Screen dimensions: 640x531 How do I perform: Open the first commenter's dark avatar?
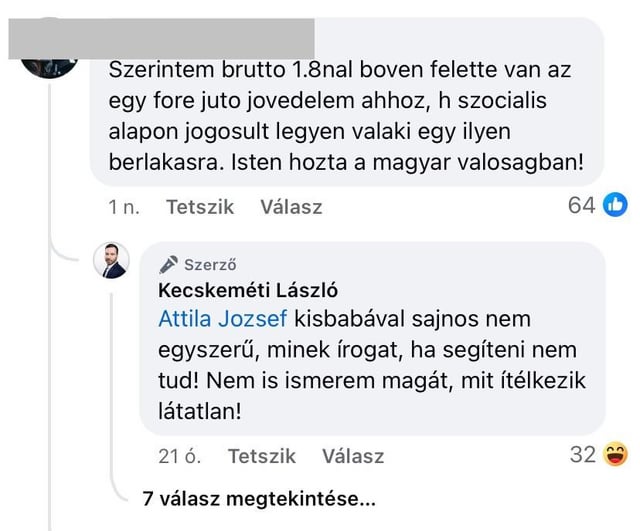[49, 68]
